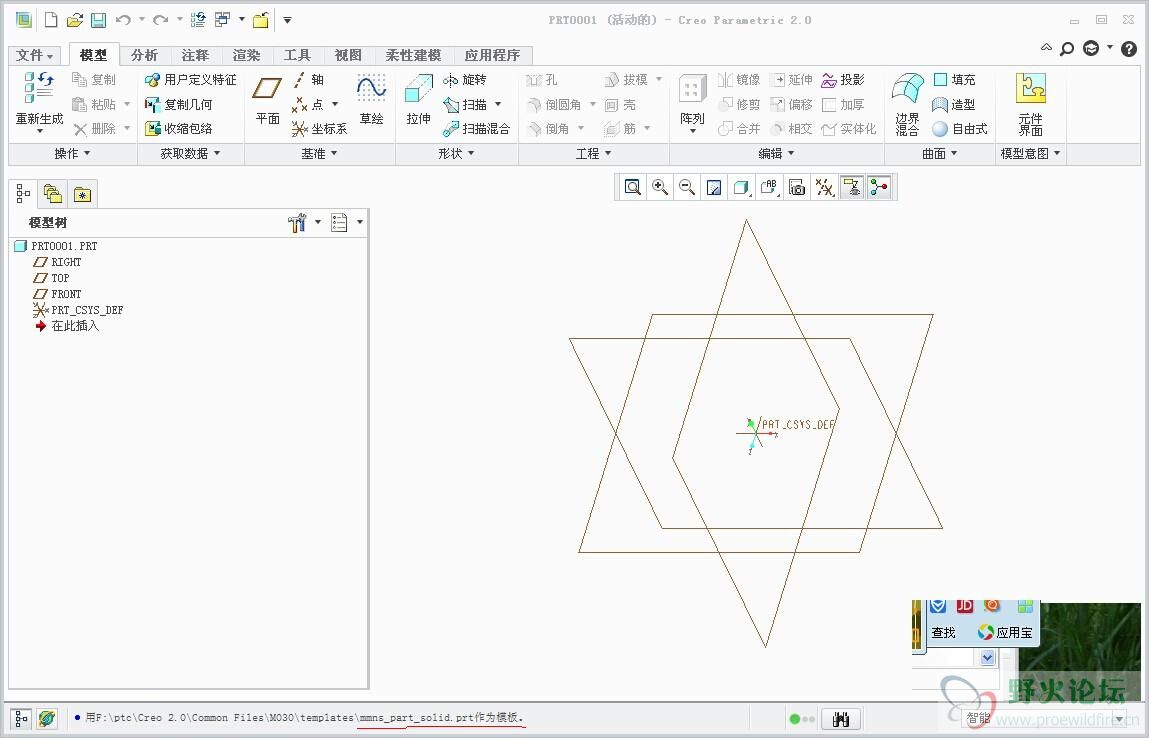Create a Coordinate System (坐标系)
This screenshot has height=738, width=1149.
coord(319,129)
